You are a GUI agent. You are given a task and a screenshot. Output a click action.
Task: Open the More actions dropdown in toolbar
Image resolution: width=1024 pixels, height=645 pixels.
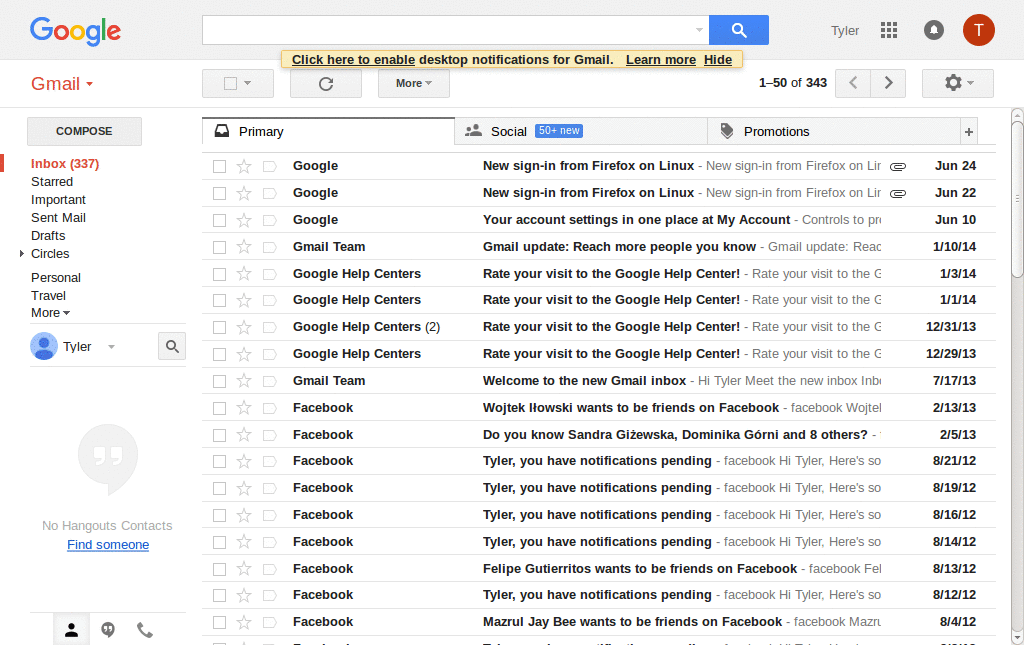413,84
